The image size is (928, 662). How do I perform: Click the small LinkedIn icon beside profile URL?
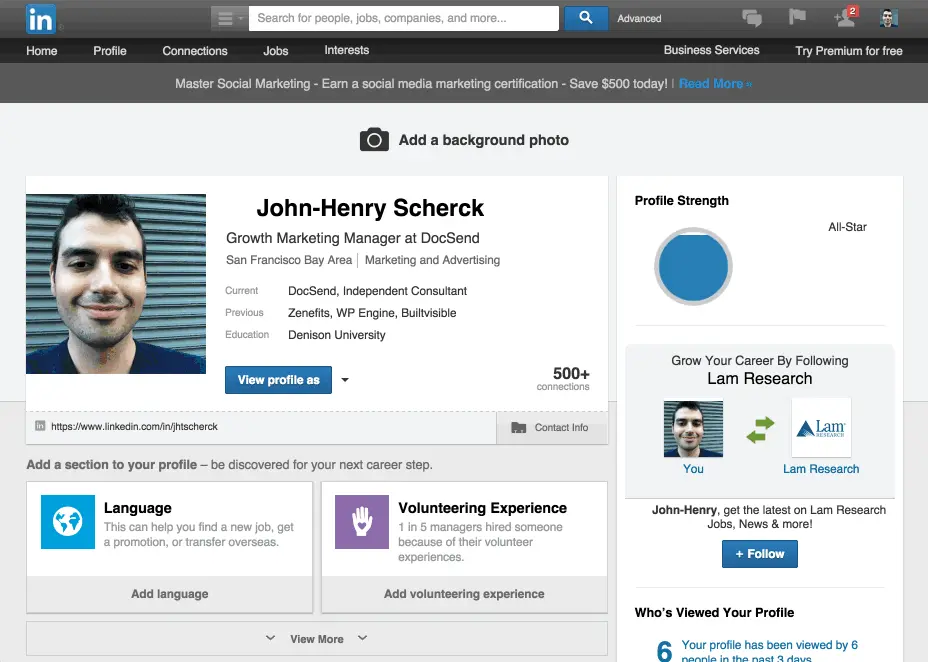tap(40, 426)
